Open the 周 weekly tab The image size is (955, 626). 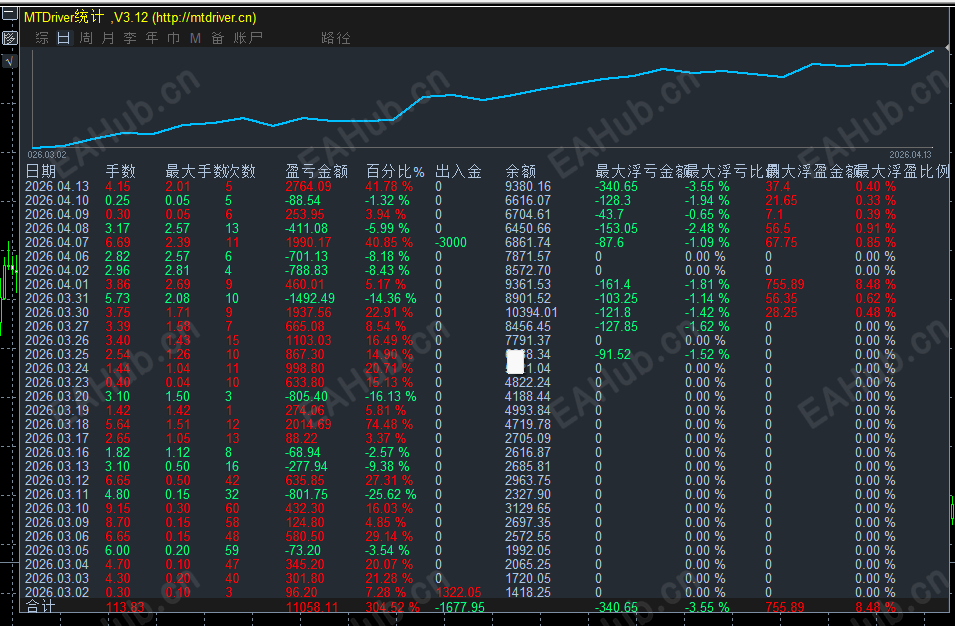[x=86, y=38]
